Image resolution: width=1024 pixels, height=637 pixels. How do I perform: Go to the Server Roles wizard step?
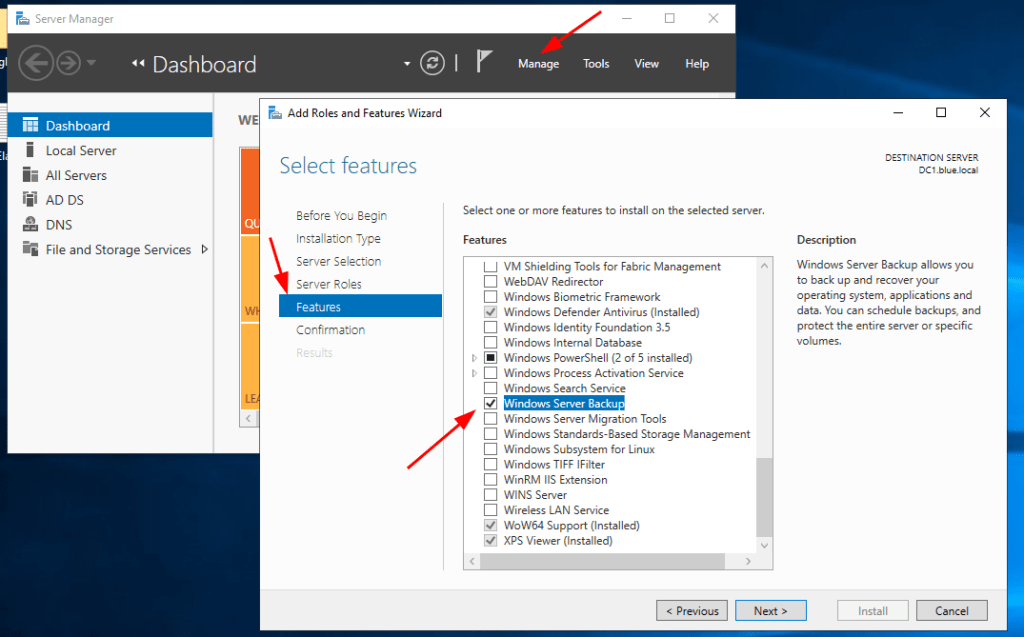coord(329,285)
